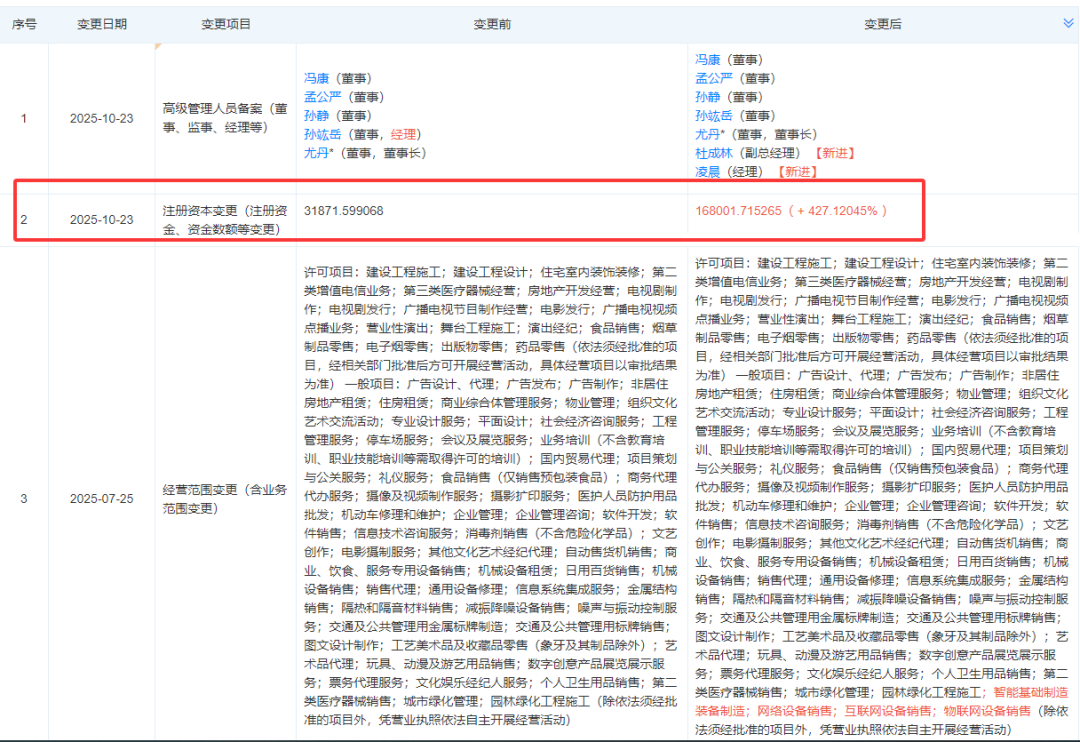Select the 变更后 column header
The image size is (1080, 742).
click(884, 23)
